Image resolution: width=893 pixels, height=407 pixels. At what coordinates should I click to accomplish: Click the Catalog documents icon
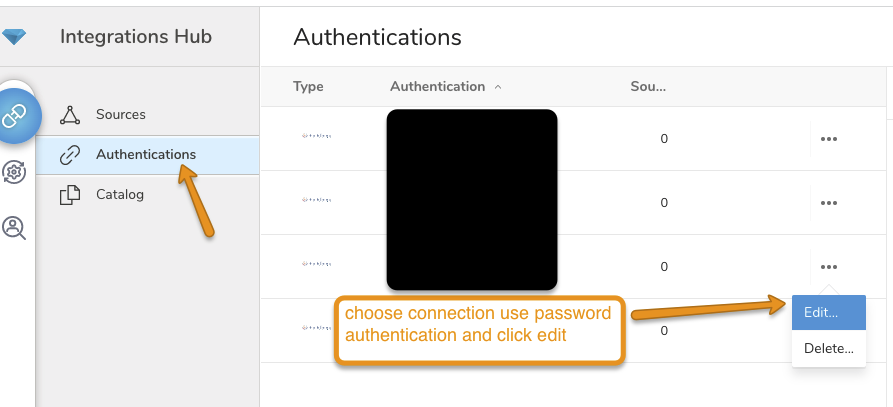[x=70, y=195]
